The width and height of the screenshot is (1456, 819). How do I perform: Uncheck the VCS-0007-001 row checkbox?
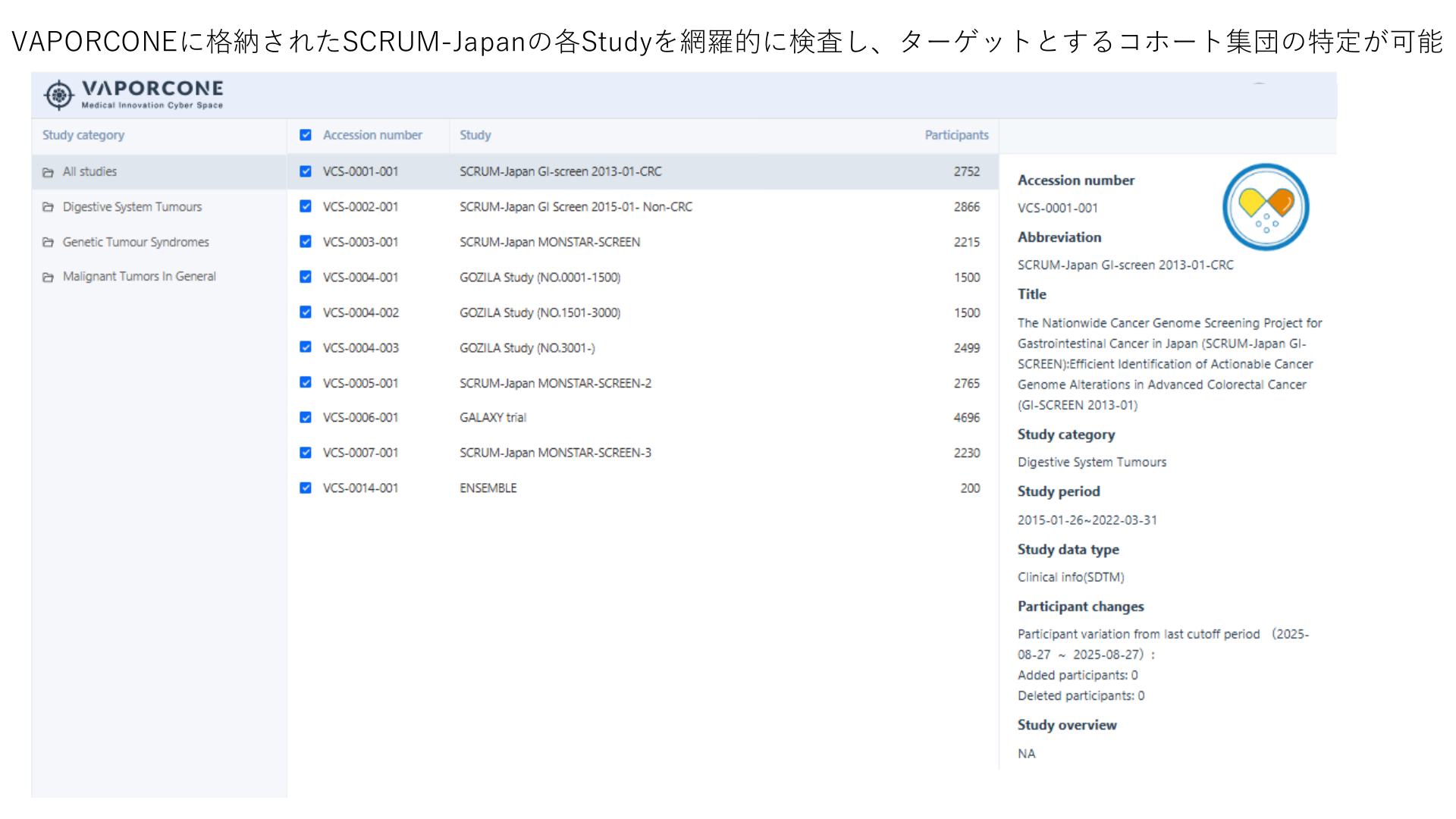coord(306,453)
